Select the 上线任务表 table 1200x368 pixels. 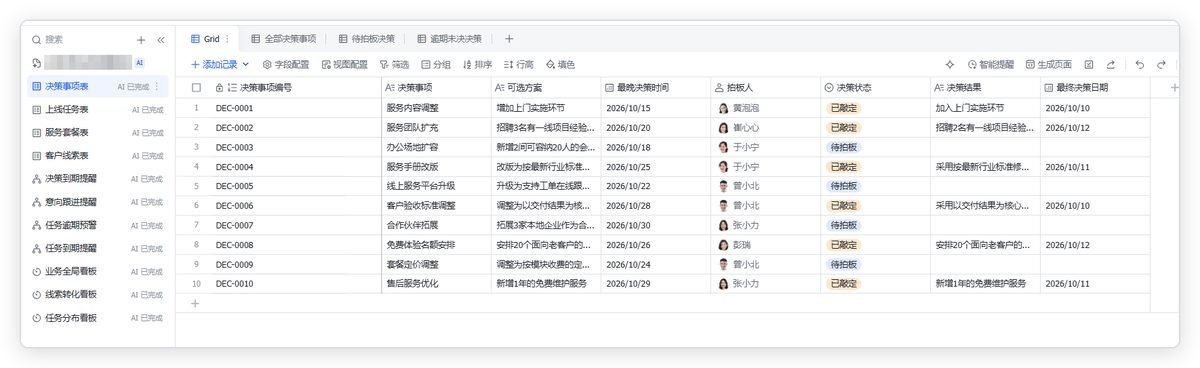click(97, 109)
